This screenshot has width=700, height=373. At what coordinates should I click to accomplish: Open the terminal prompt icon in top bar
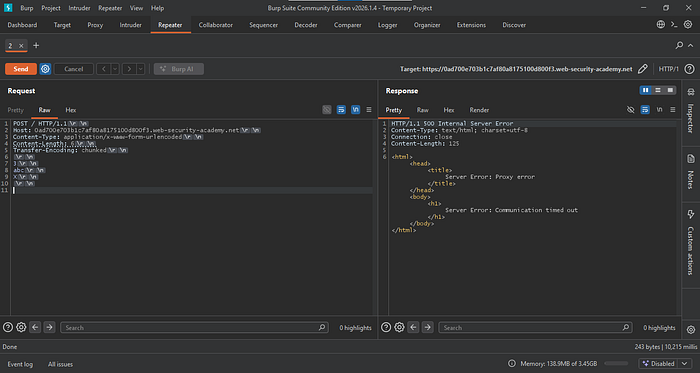[674, 25]
